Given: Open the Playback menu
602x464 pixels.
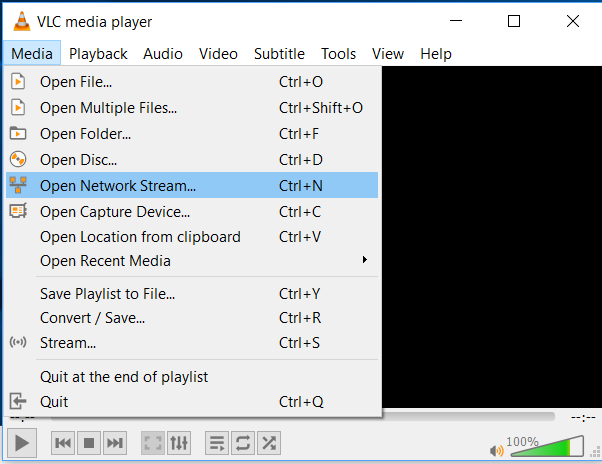Looking at the screenshot, I should 98,54.
